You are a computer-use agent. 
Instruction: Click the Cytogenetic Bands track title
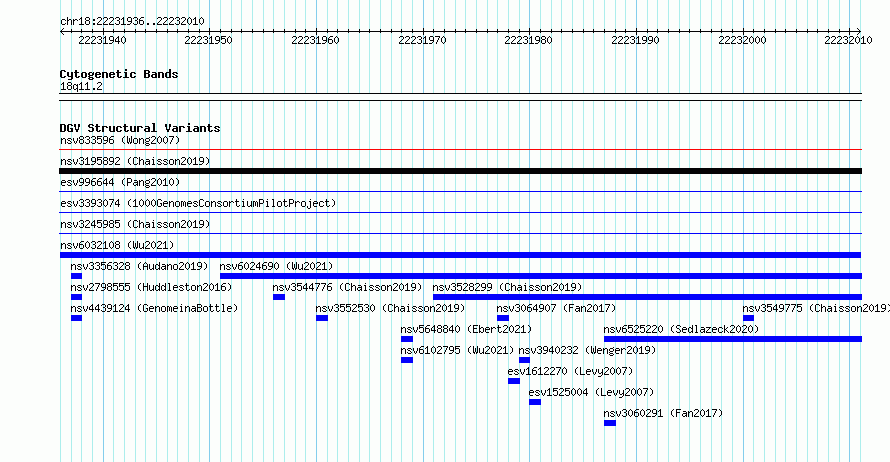119,74
